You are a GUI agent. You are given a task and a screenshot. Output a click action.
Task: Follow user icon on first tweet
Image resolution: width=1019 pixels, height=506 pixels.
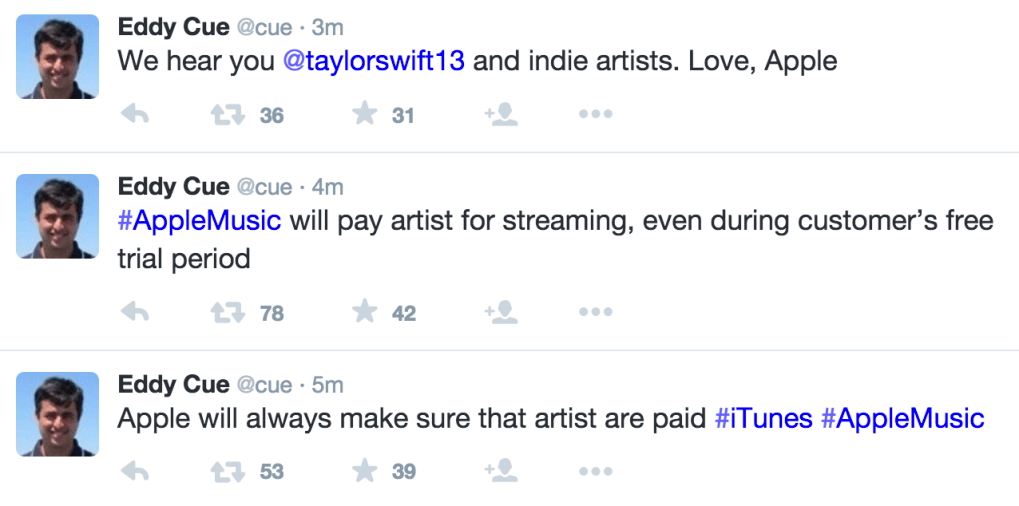tap(501, 114)
